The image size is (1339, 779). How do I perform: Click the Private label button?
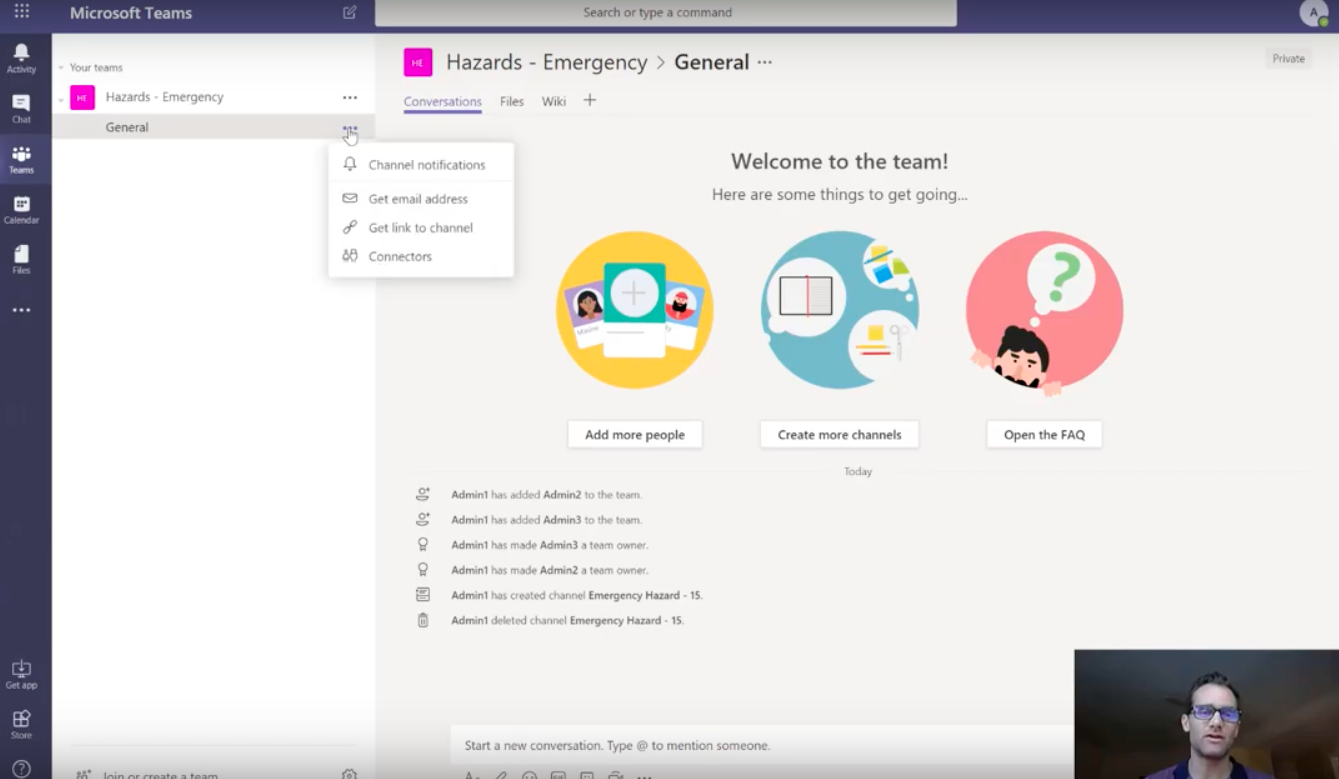tap(1288, 59)
